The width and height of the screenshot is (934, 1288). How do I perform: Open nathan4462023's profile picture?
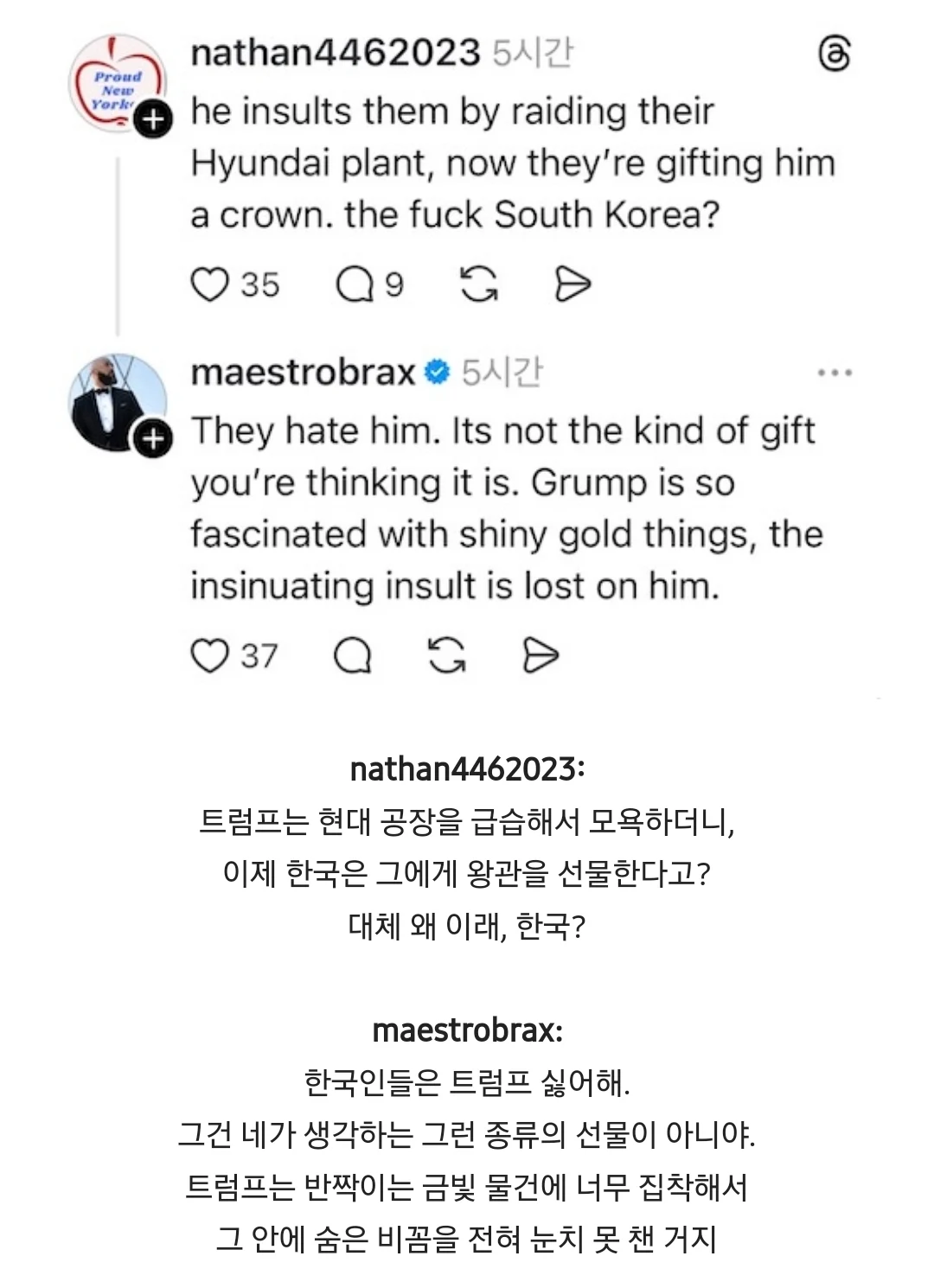click(116, 82)
